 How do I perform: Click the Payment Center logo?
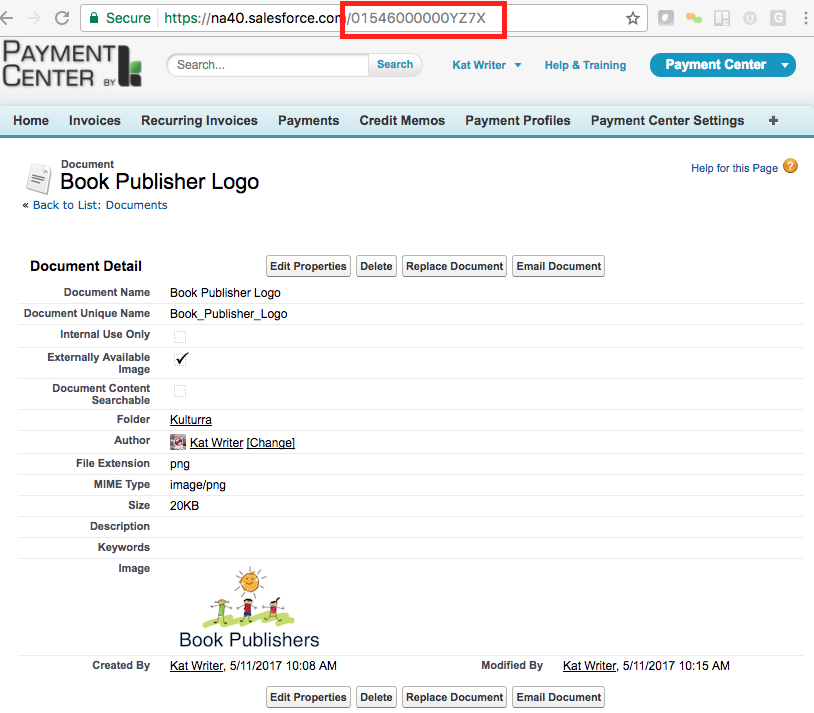coord(72,64)
